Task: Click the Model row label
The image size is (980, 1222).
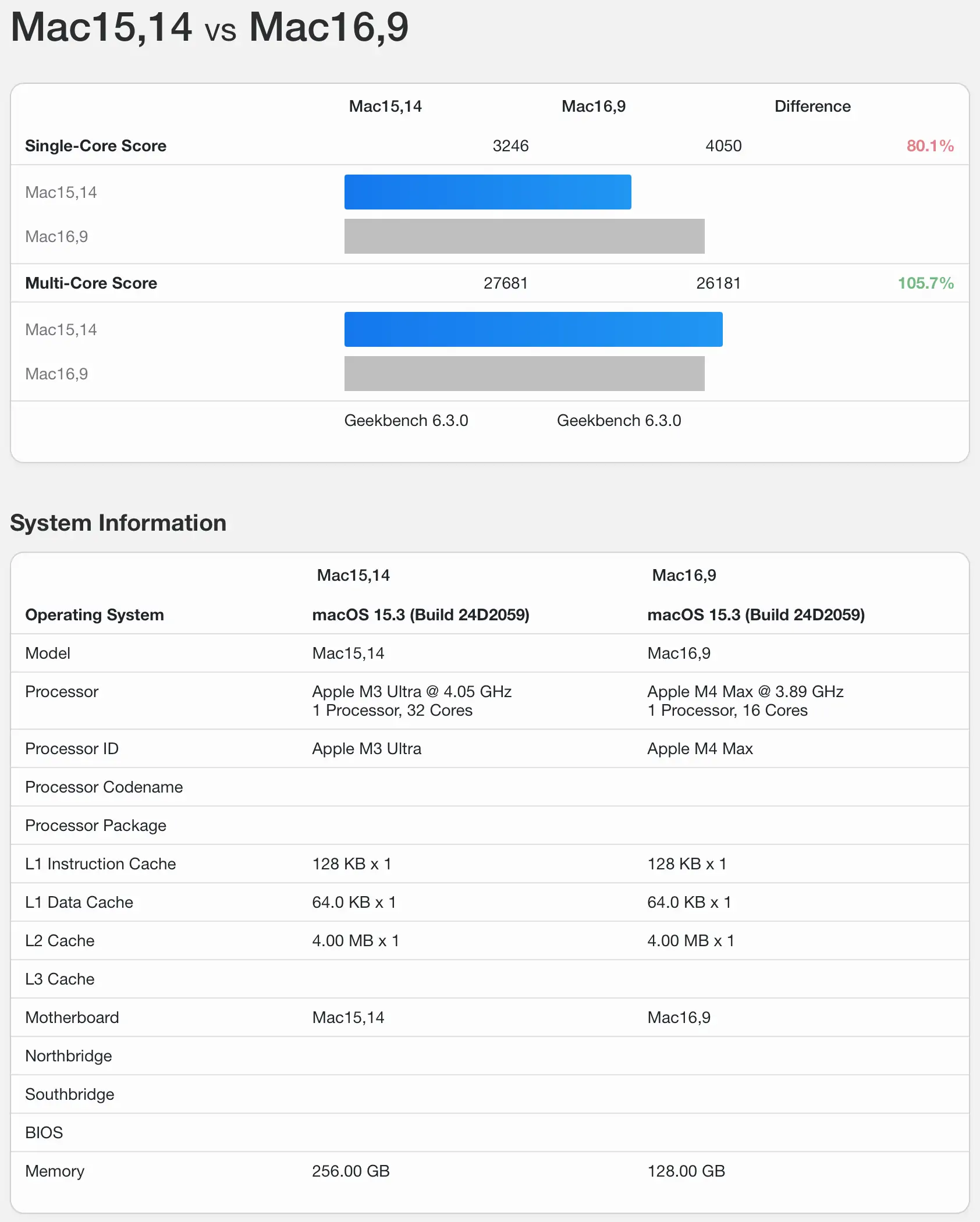Action: 48,653
